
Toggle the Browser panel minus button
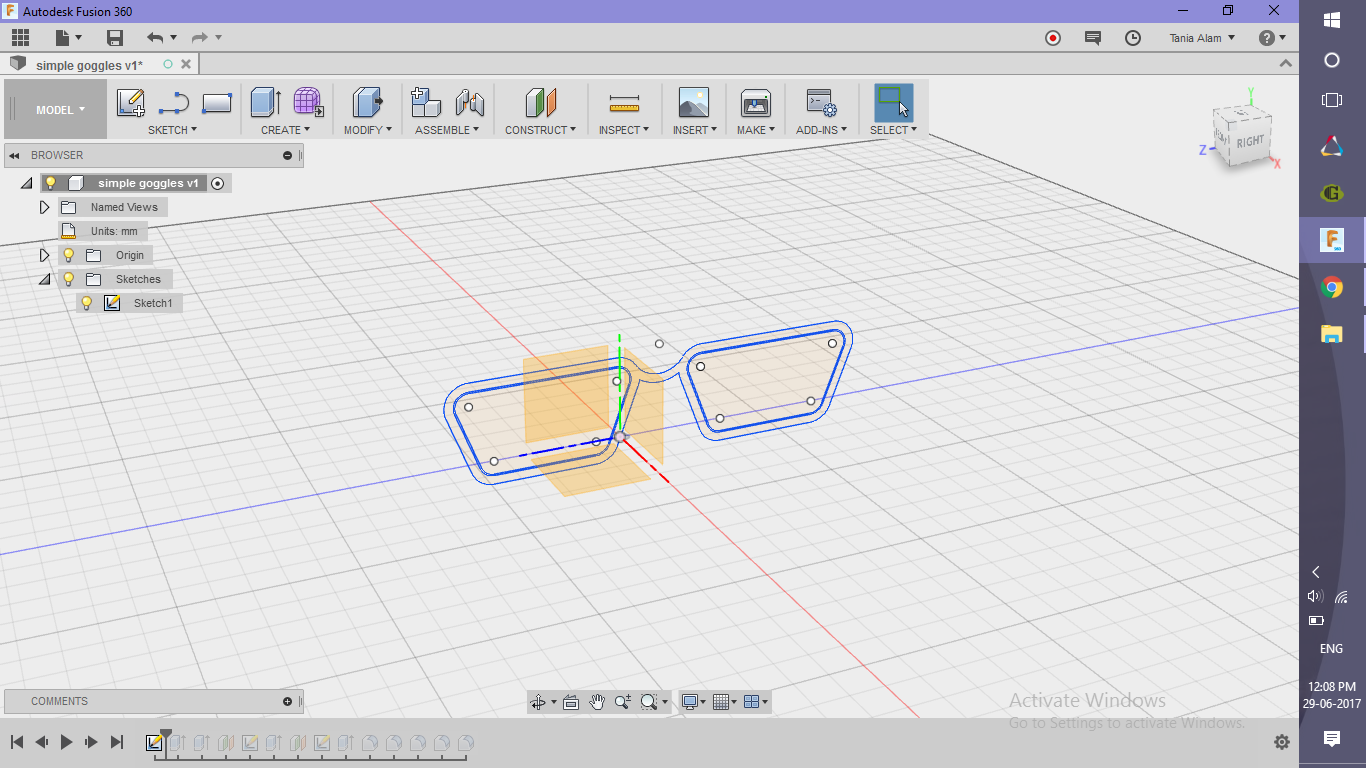[287, 155]
